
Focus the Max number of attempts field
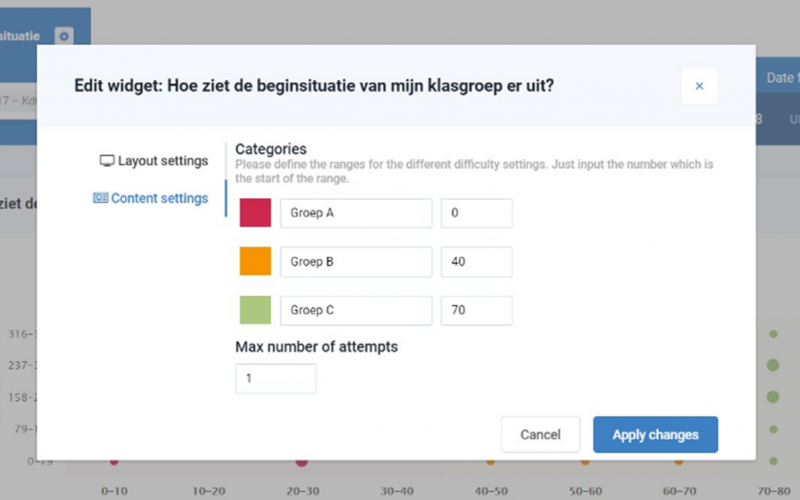coord(276,379)
